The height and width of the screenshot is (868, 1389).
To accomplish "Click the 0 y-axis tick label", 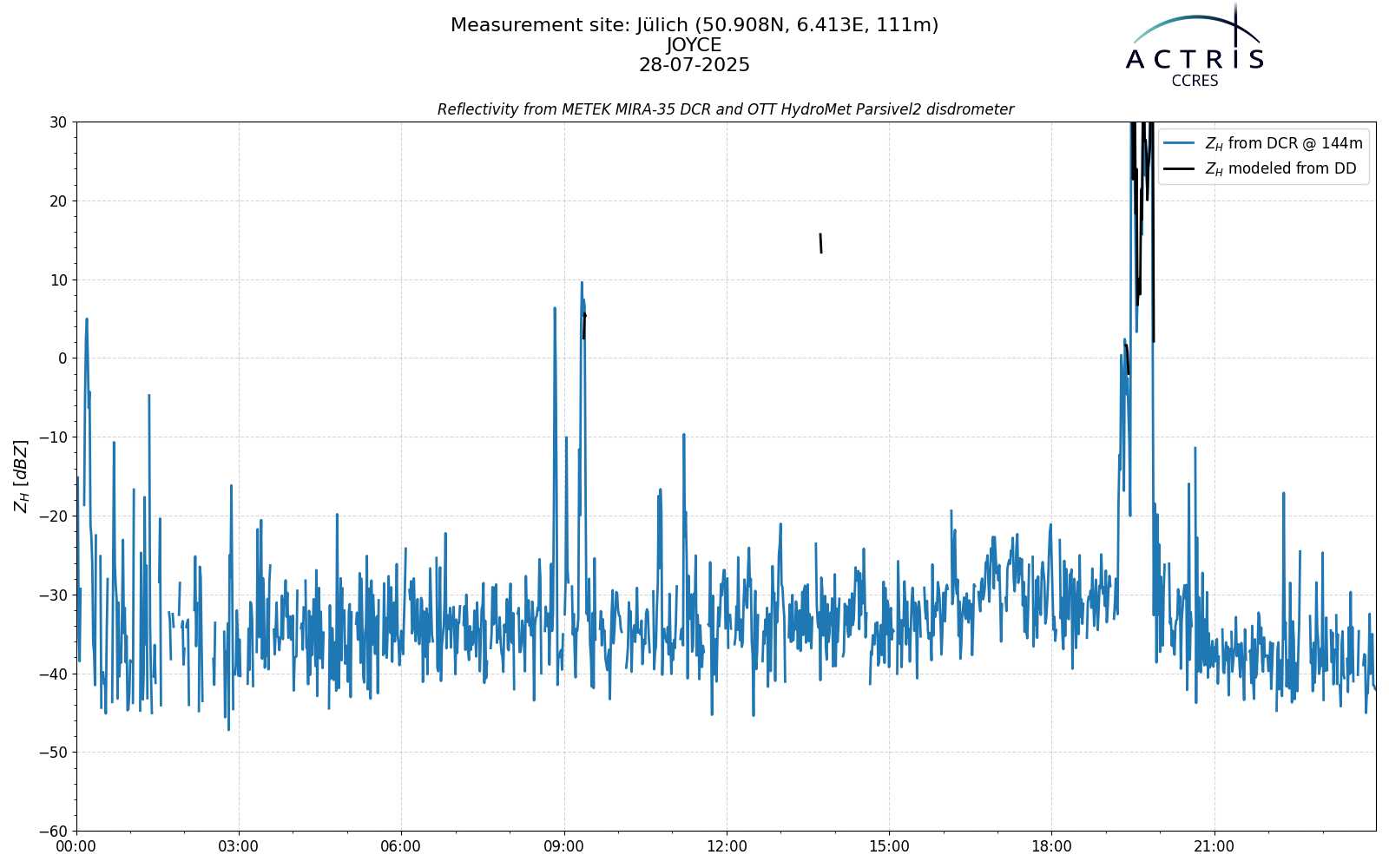I will click(x=63, y=358).
